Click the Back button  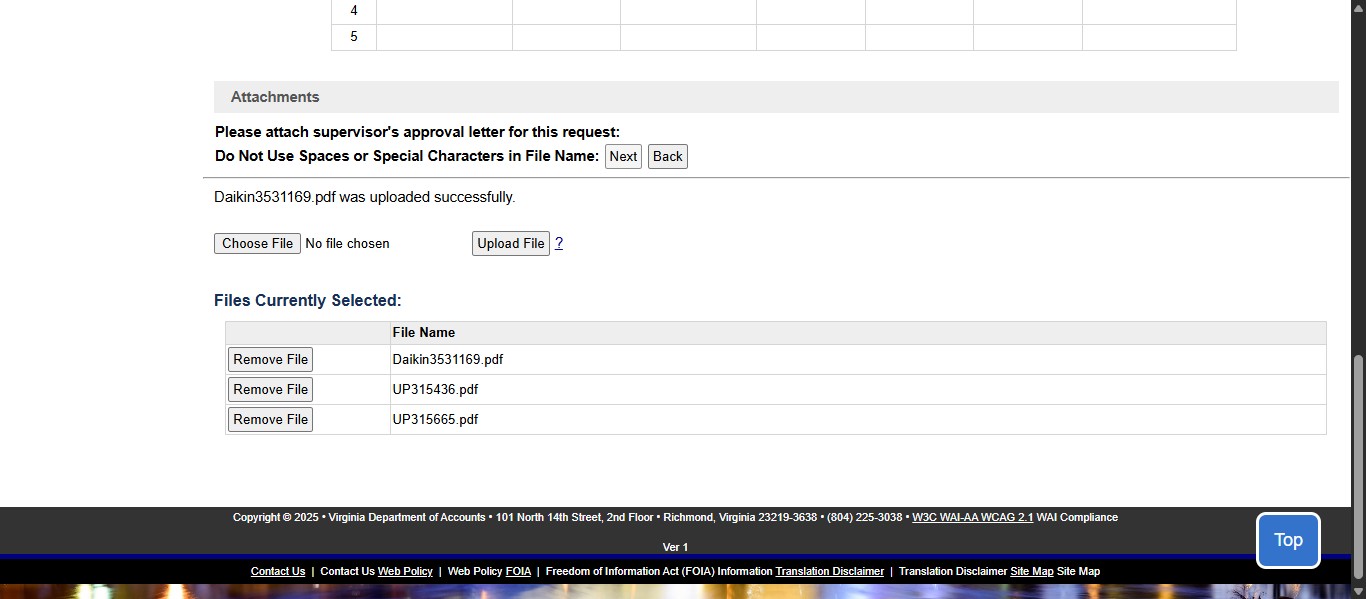point(667,156)
